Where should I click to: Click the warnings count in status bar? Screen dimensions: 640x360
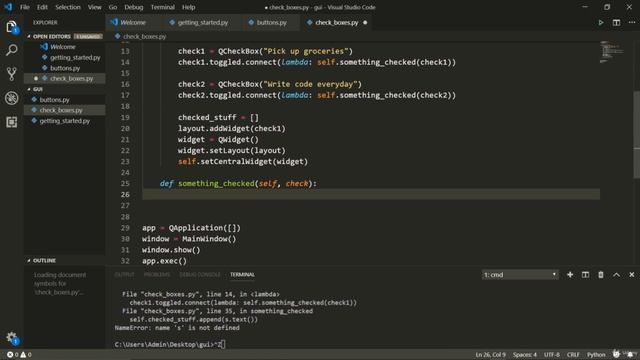pyautogui.click(x=26, y=355)
